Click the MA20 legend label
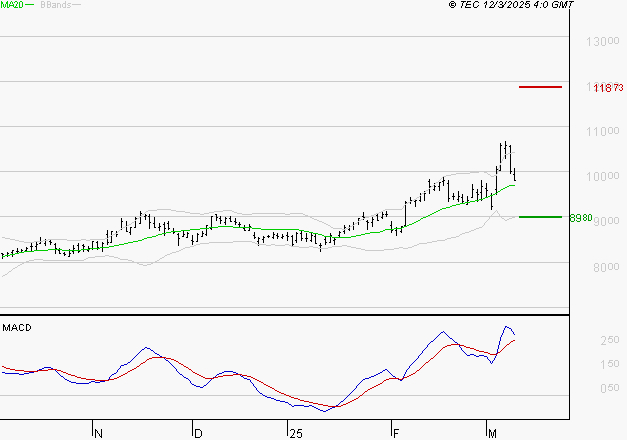The image size is (627, 440). click(12, 5)
